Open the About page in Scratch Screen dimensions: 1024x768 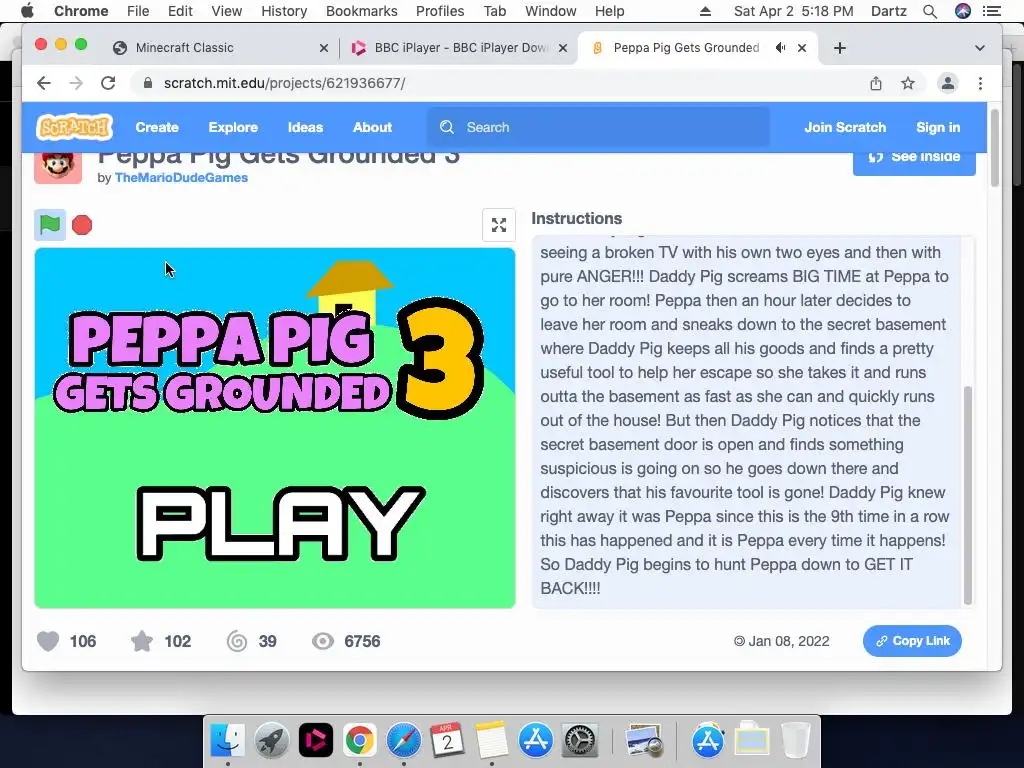click(x=372, y=127)
